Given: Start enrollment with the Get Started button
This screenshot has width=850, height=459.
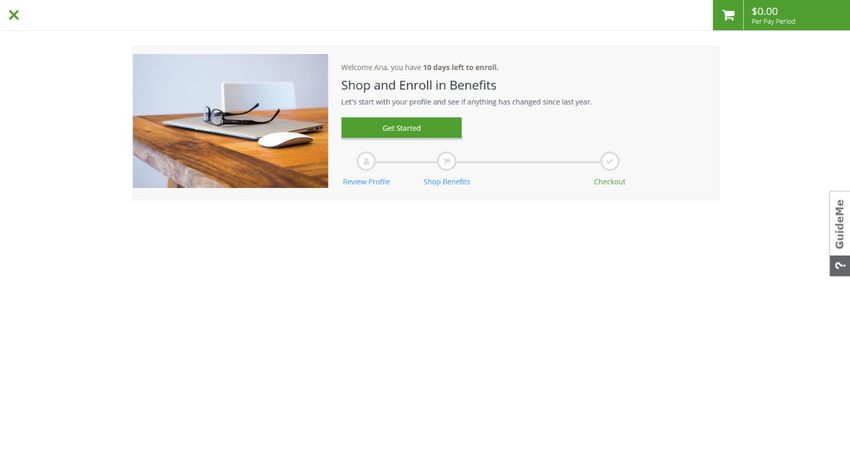Looking at the screenshot, I should pyautogui.click(x=401, y=128).
